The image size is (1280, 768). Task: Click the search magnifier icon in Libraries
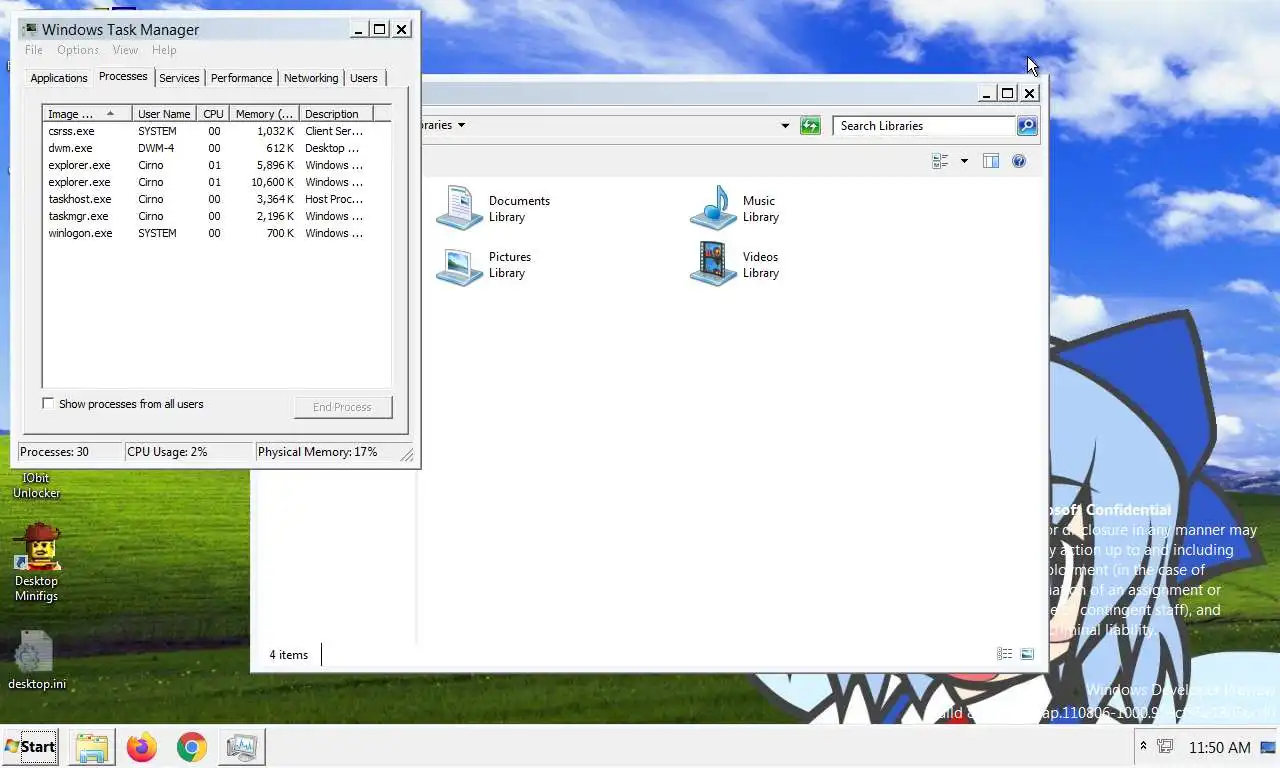pos(1027,125)
